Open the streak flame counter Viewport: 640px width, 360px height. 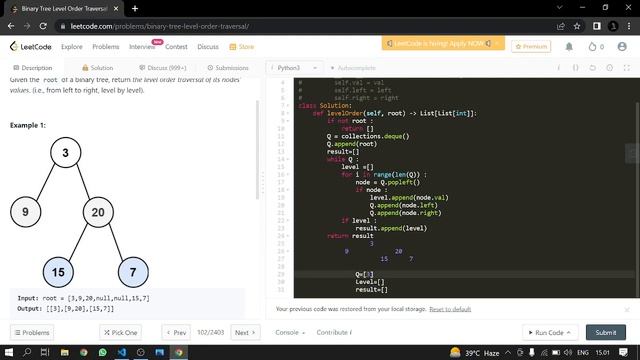coord(596,47)
